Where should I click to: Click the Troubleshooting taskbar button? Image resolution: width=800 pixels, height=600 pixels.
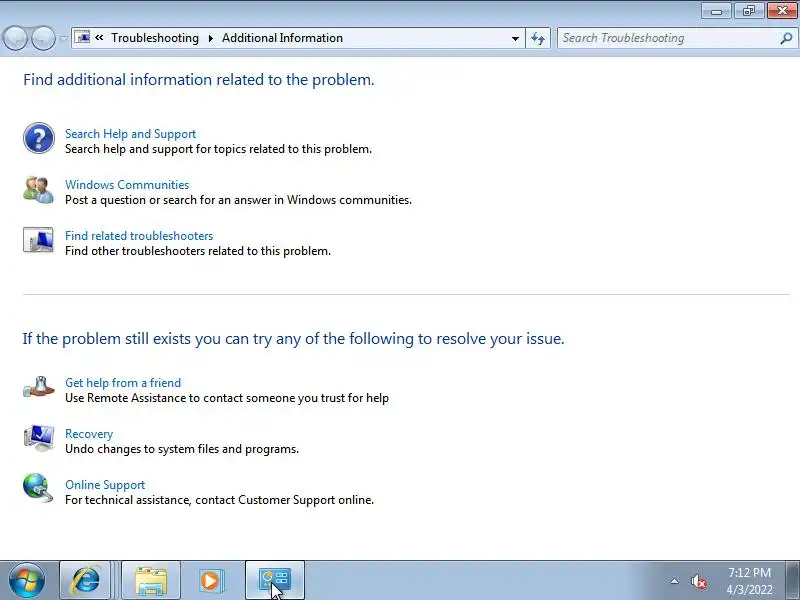click(275, 580)
